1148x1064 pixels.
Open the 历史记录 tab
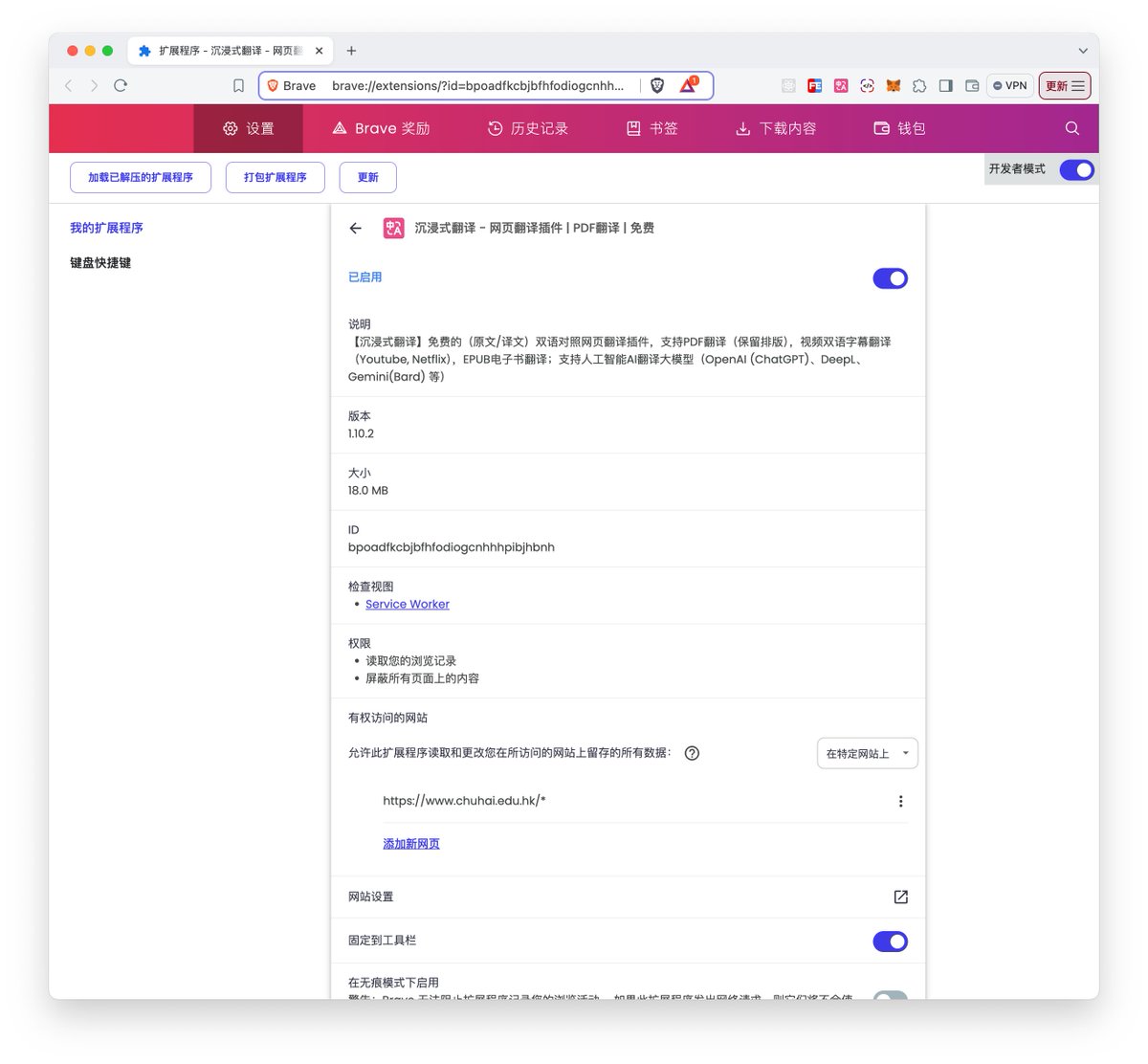tap(528, 128)
